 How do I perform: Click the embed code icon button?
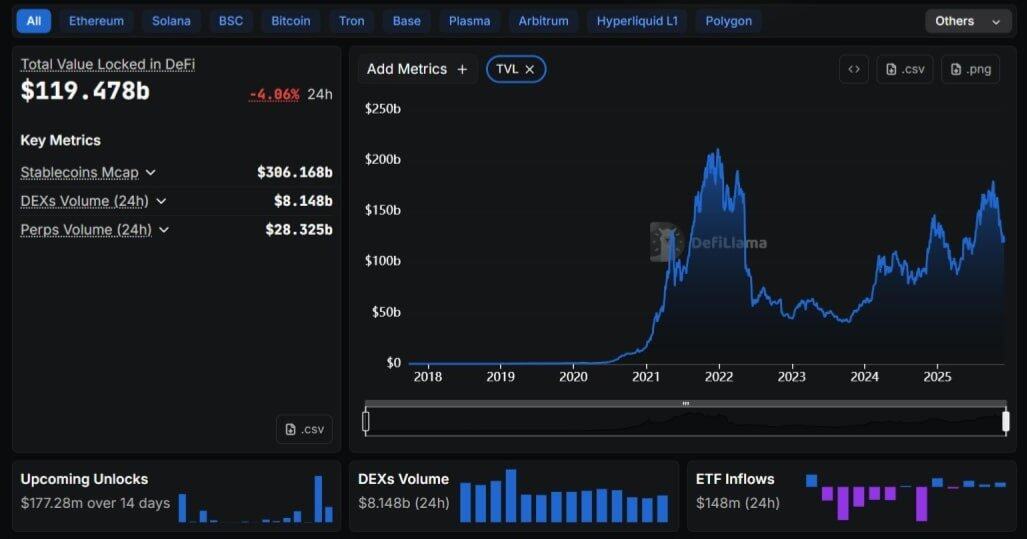tap(854, 69)
